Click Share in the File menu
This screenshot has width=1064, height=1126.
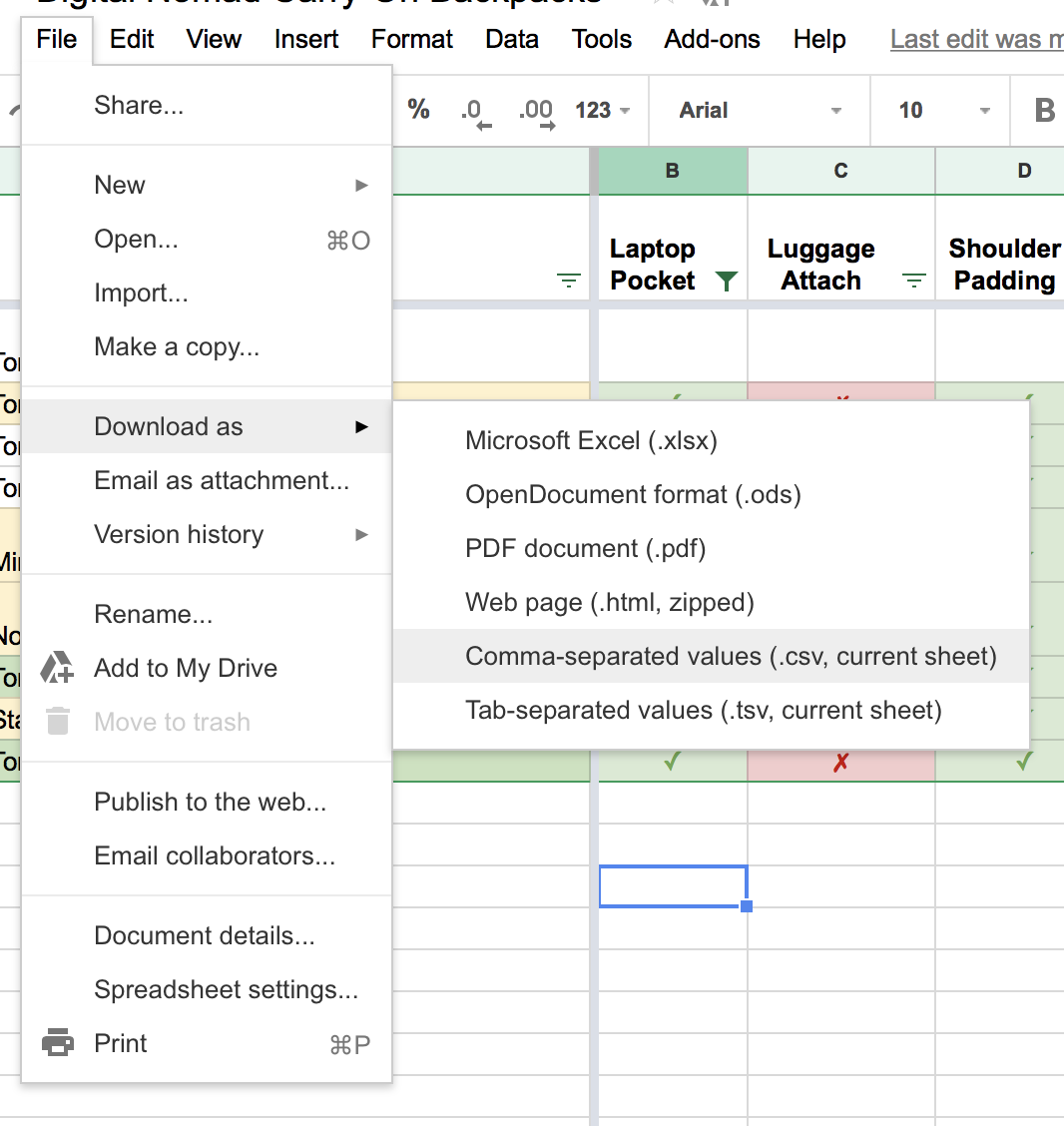[x=139, y=103]
